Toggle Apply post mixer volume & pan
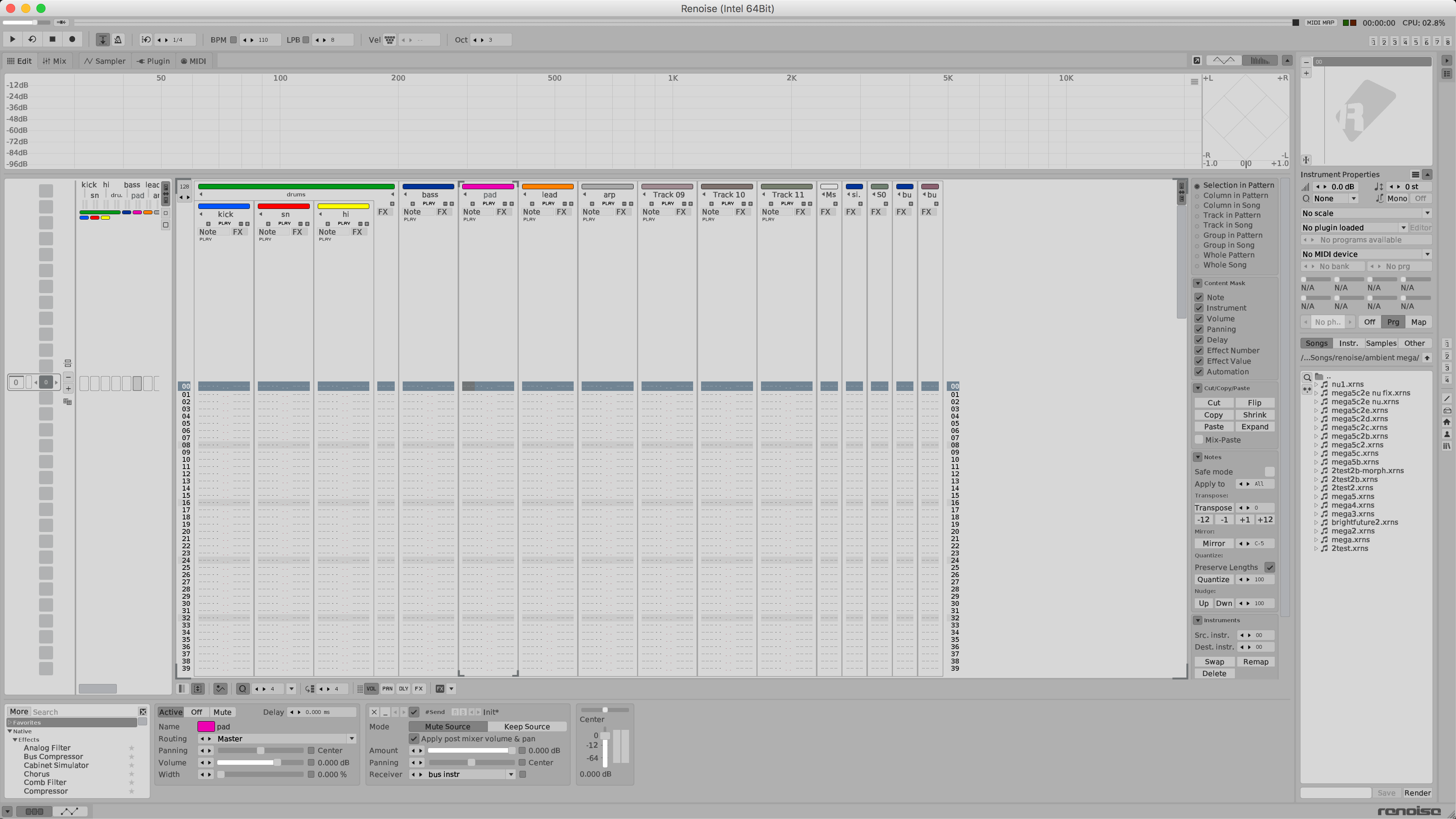This screenshot has width=1456, height=819. point(414,739)
